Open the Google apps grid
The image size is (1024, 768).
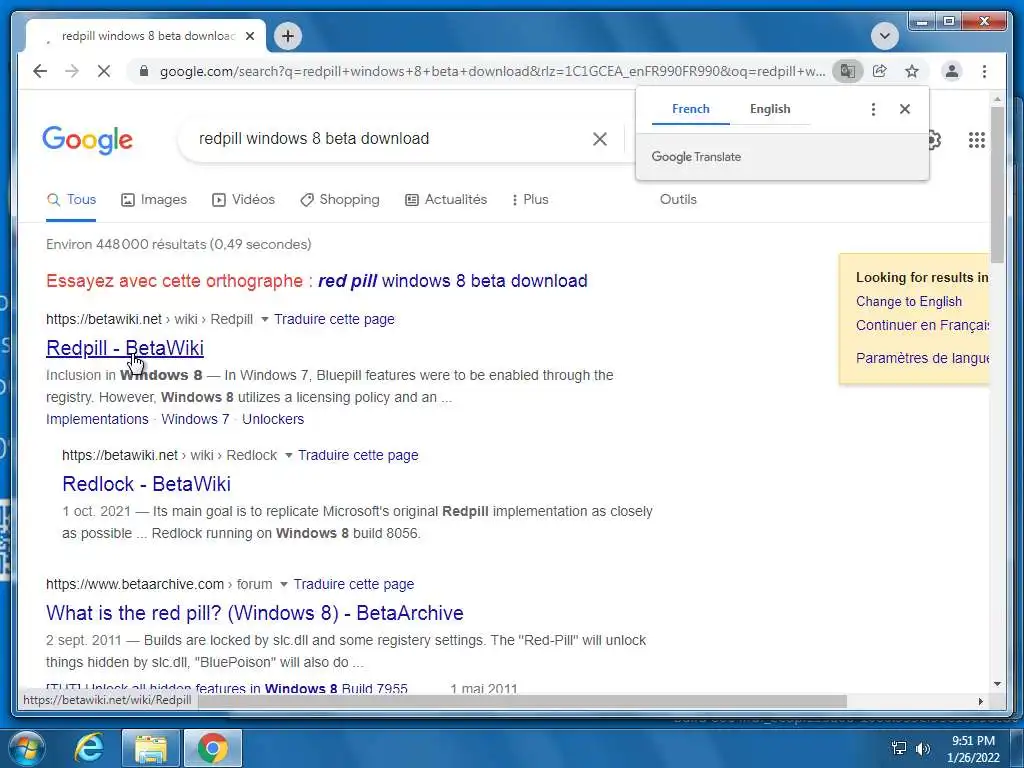(976, 140)
